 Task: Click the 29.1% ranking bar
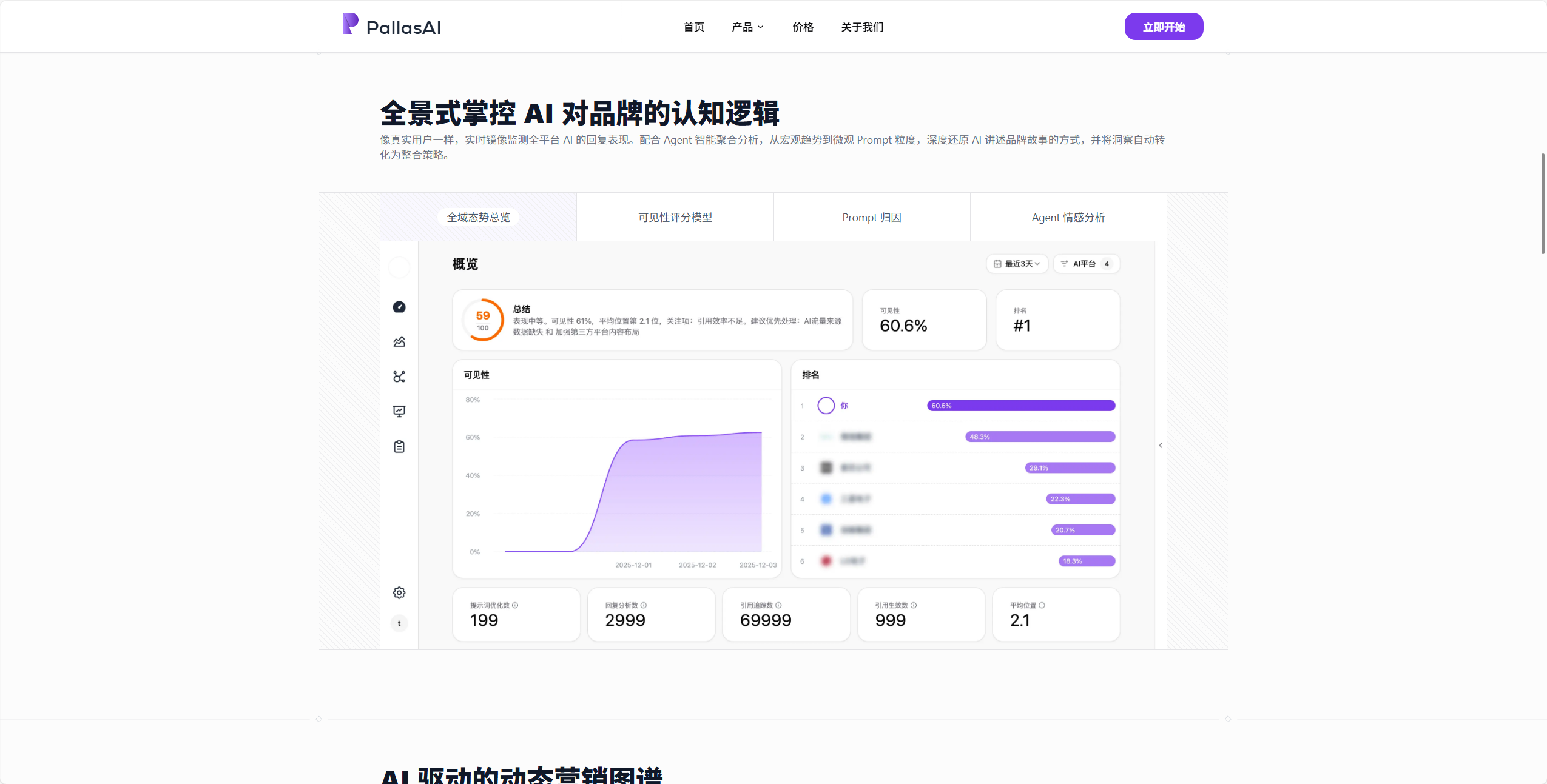click(x=1070, y=467)
